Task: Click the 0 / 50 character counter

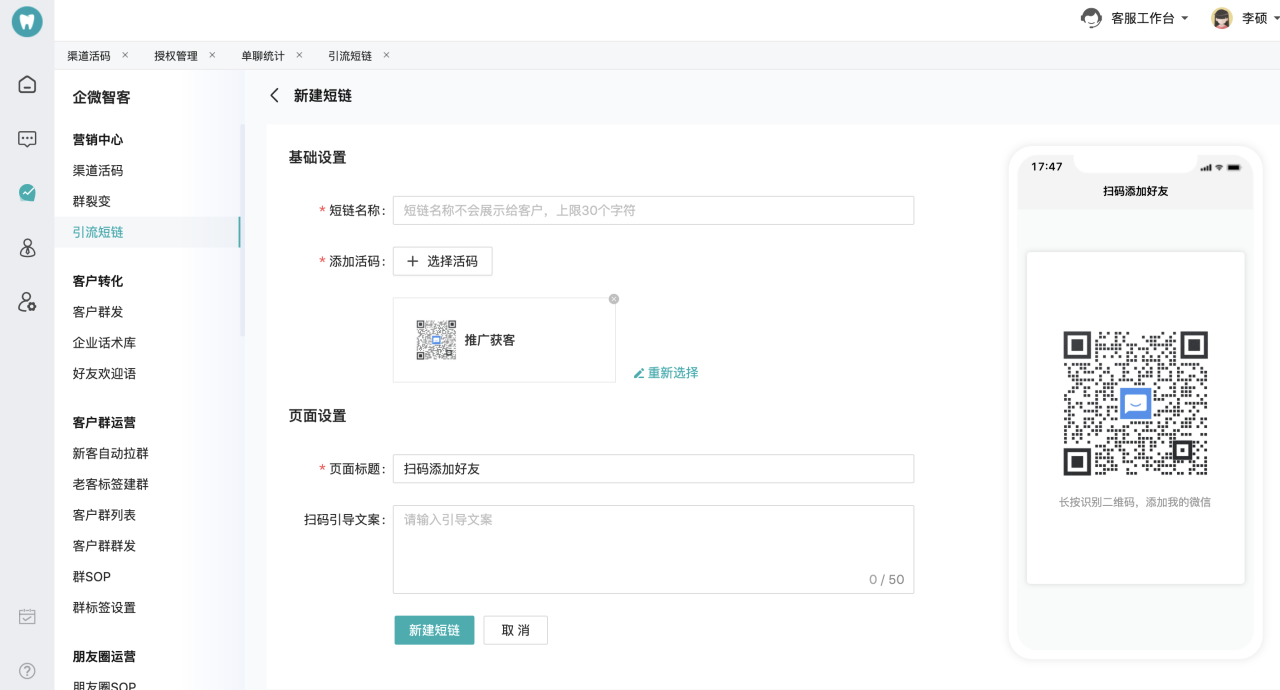Action: point(886,579)
